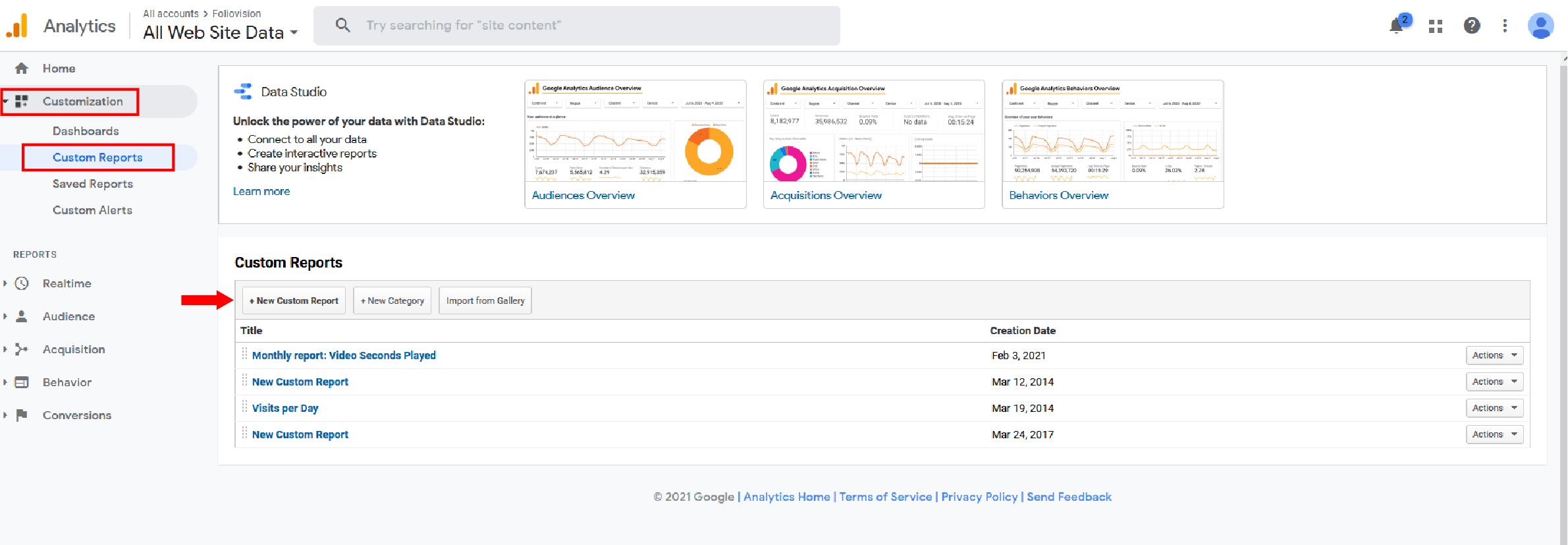Open Actions dropdown for Mar 24, 2017 report
Screen dimensions: 1568x545
coord(1495,434)
